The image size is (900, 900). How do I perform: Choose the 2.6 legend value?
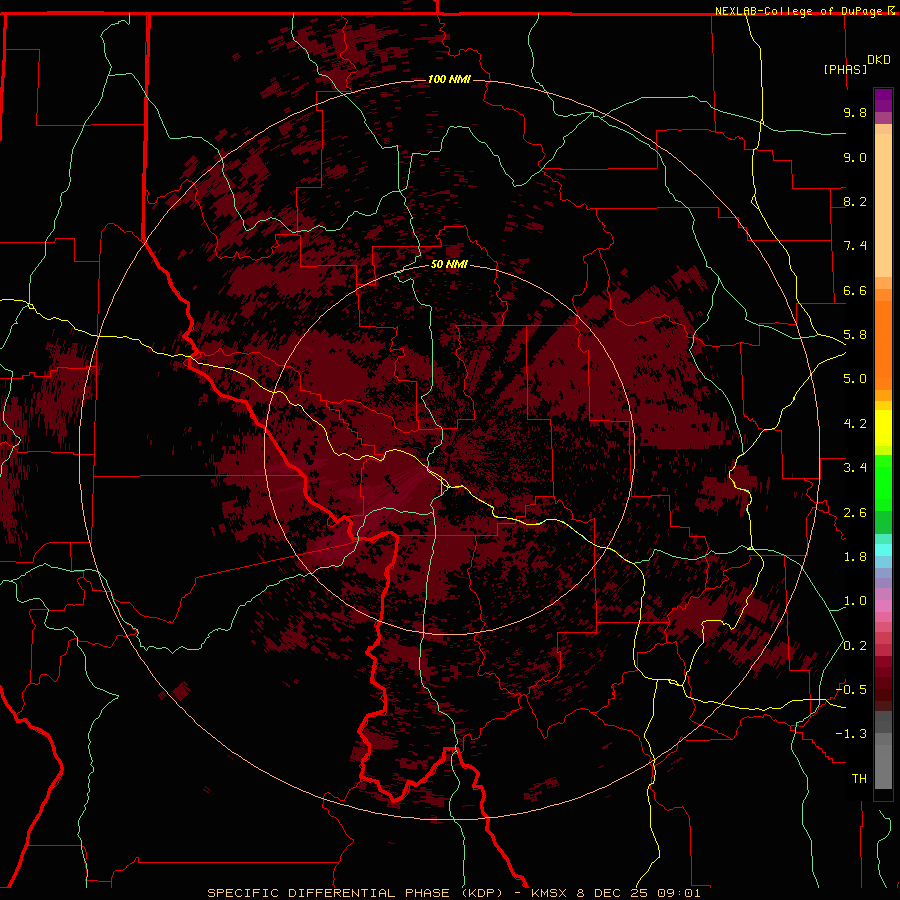click(855, 513)
